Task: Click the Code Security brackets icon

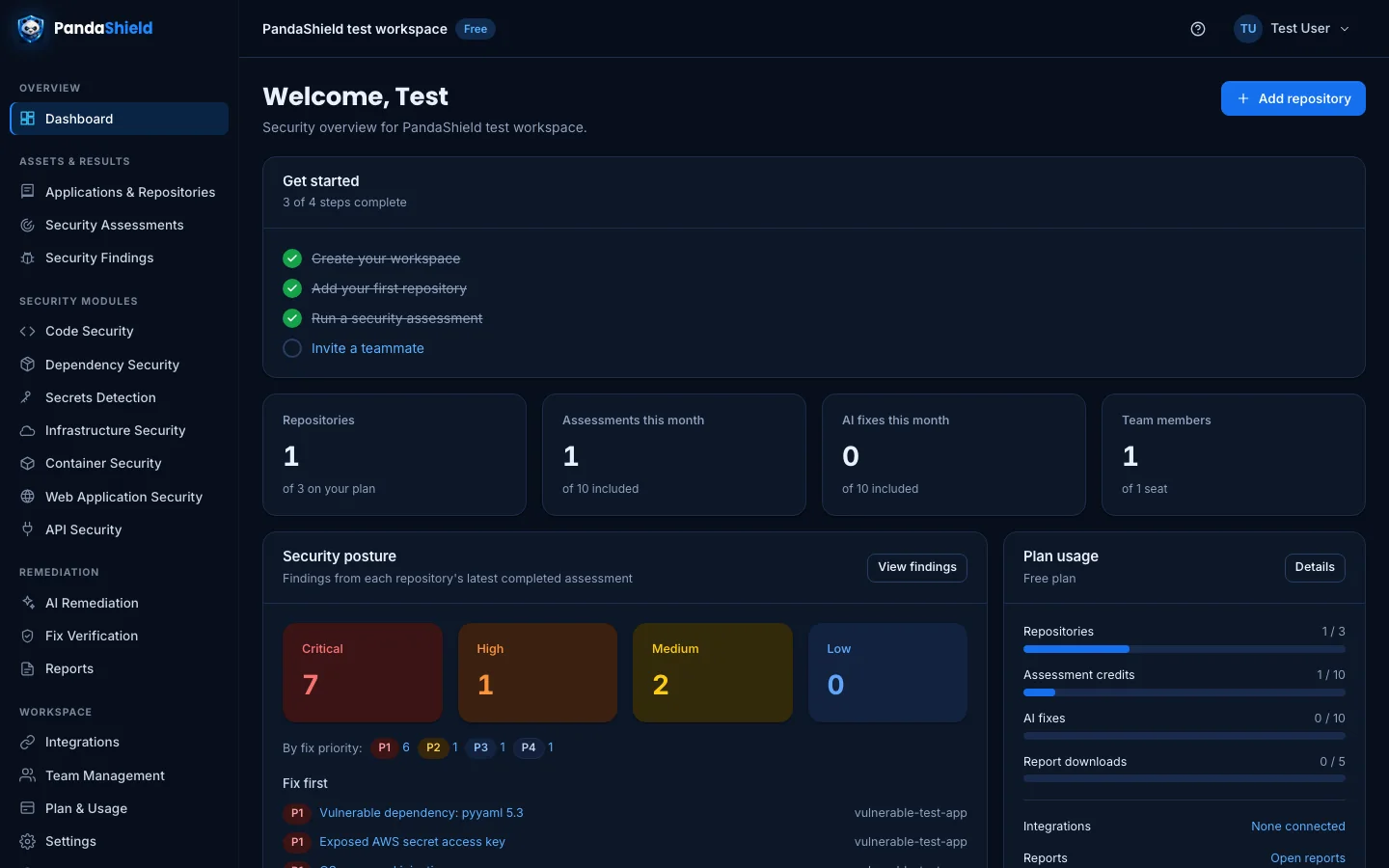Action: tap(28, 331)
